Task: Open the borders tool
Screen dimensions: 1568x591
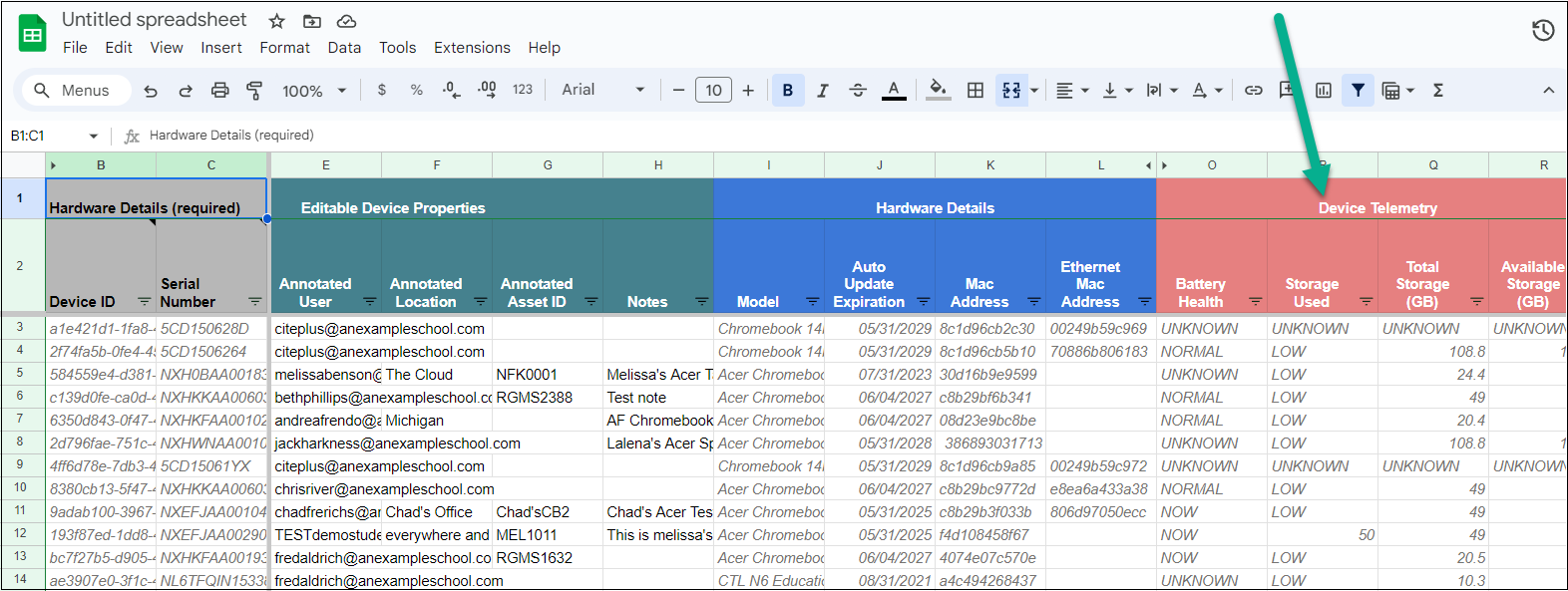Action: point(976,90)
